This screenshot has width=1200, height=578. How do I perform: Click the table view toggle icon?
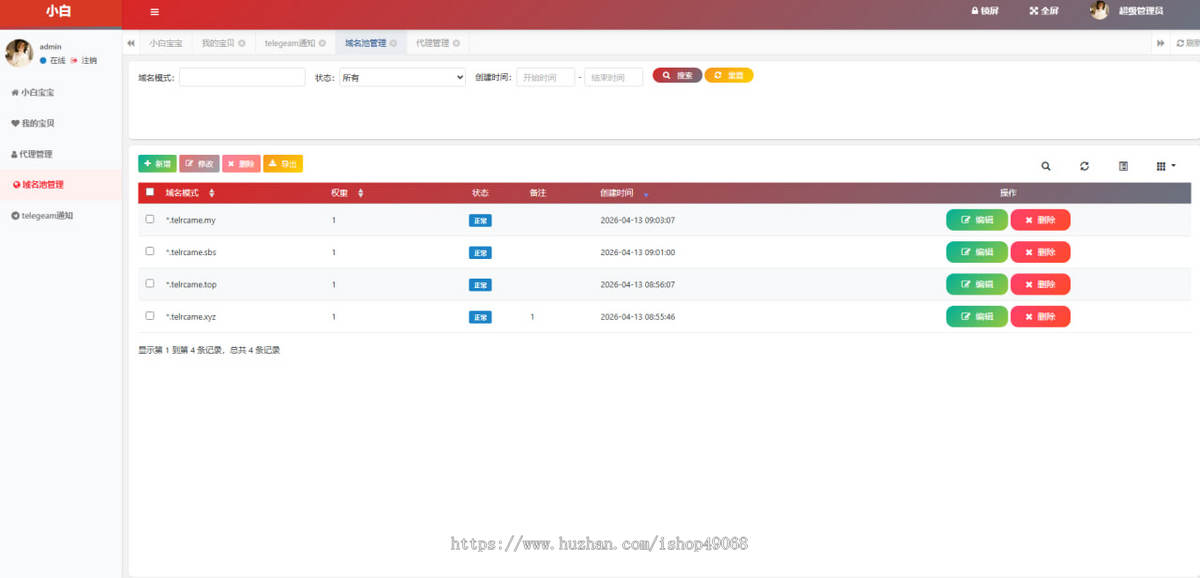pos(1123,166)
